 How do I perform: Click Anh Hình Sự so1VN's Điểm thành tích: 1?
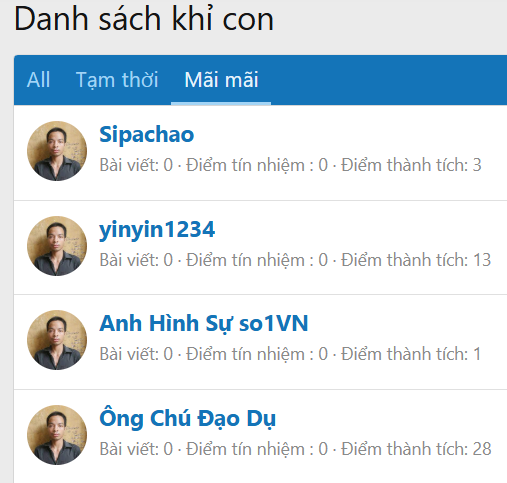(x=411, y=354)
